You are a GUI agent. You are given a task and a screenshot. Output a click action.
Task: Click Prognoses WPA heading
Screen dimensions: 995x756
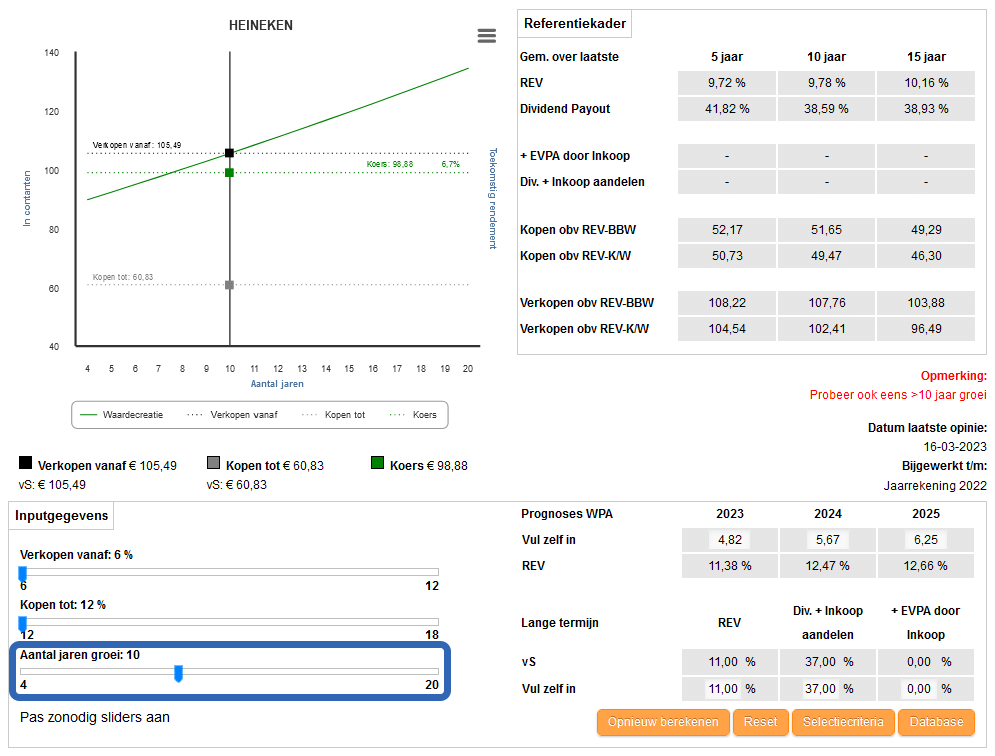pyautogui.click(x=567, y=514)
